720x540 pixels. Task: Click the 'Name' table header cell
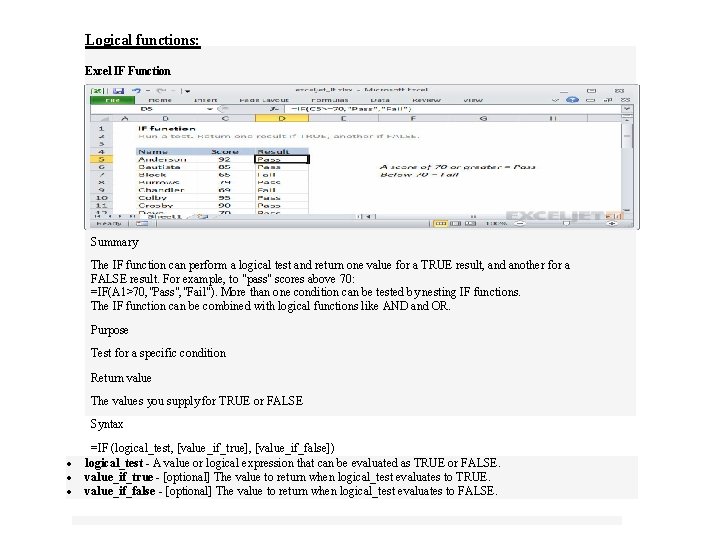[166, 152]
